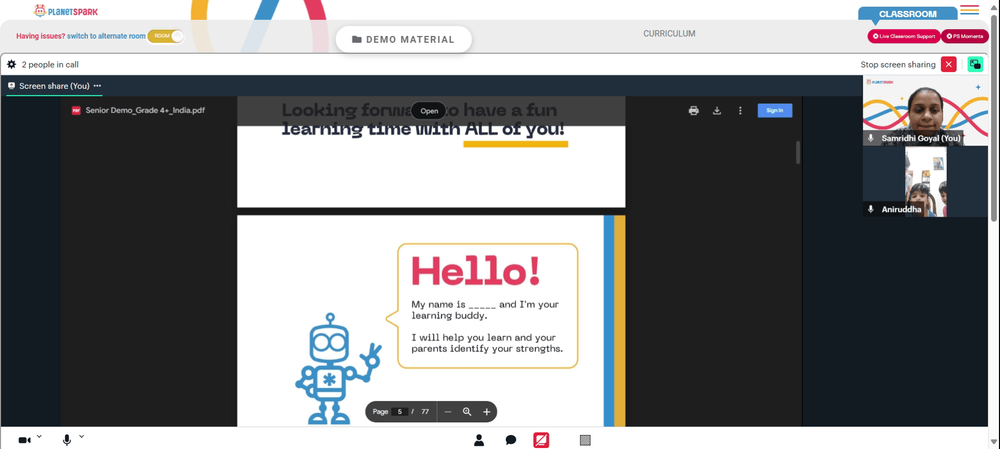
Task: Select the Screen share (You) tab
Action: [x=54, y=85]
